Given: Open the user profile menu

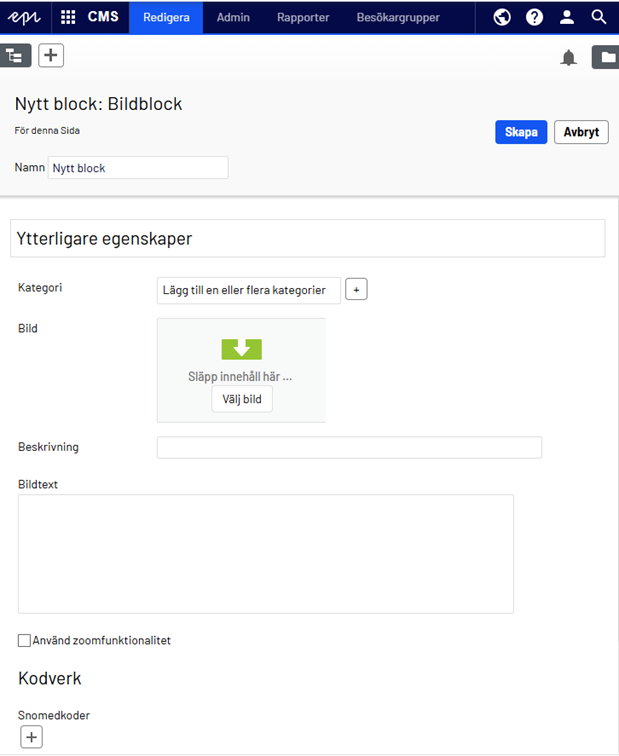Looking at the screenshot, I should (x=567, y=17).
